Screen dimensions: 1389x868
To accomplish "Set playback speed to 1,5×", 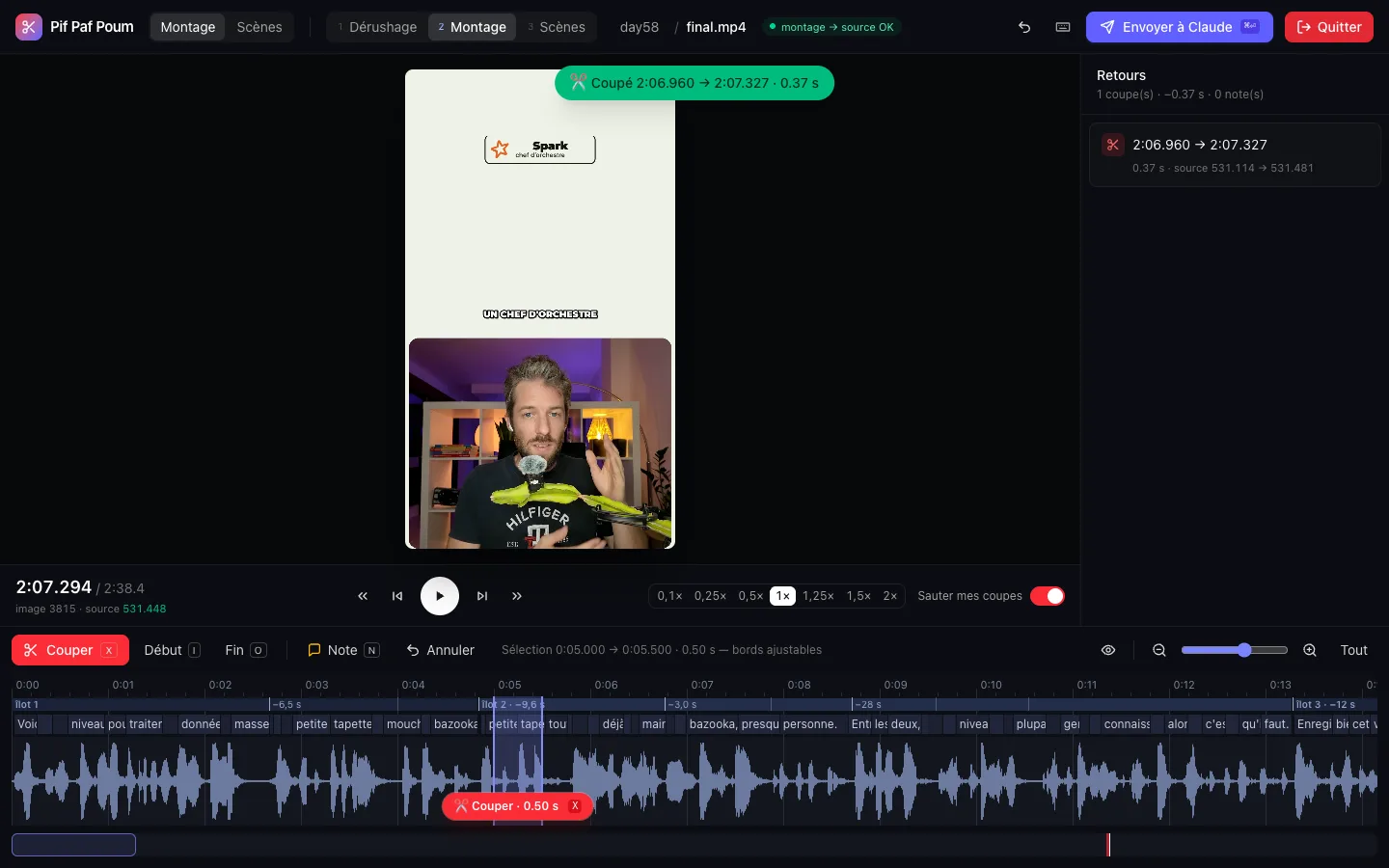I will coord(858,596).
